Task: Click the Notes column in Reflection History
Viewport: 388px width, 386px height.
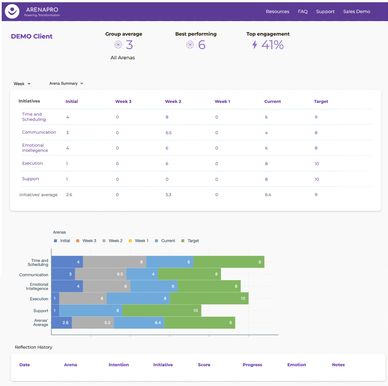Action: coord(338,365)
